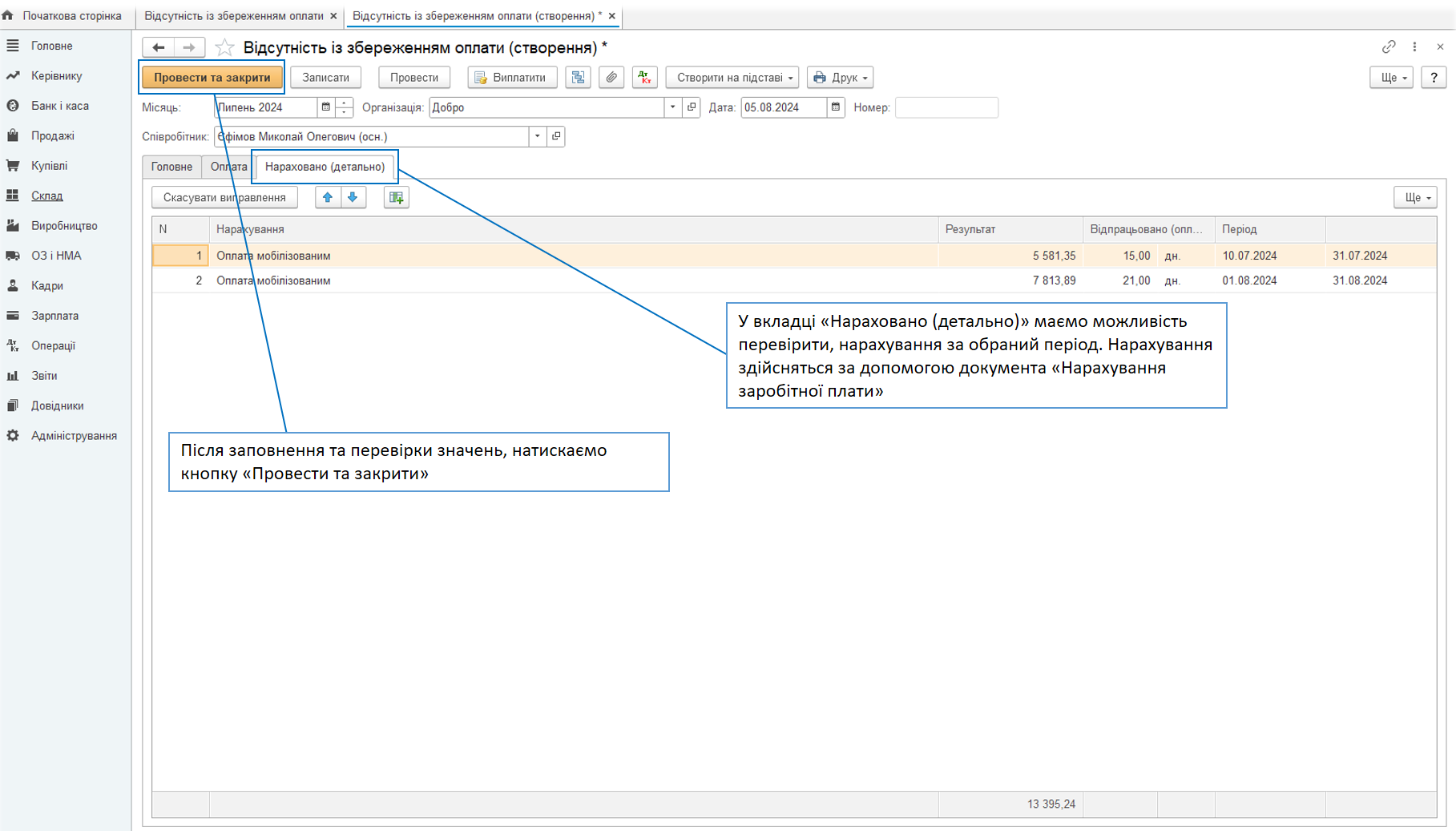Open Керівнику section in sidebar
Screen dimensions: 1456x831
point(56,75)
